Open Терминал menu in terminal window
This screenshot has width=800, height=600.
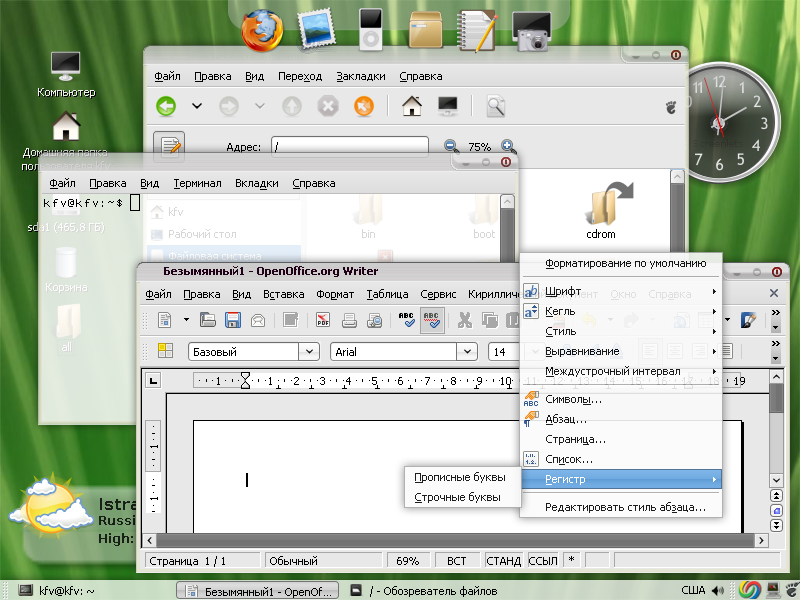(x=197, y=183)
